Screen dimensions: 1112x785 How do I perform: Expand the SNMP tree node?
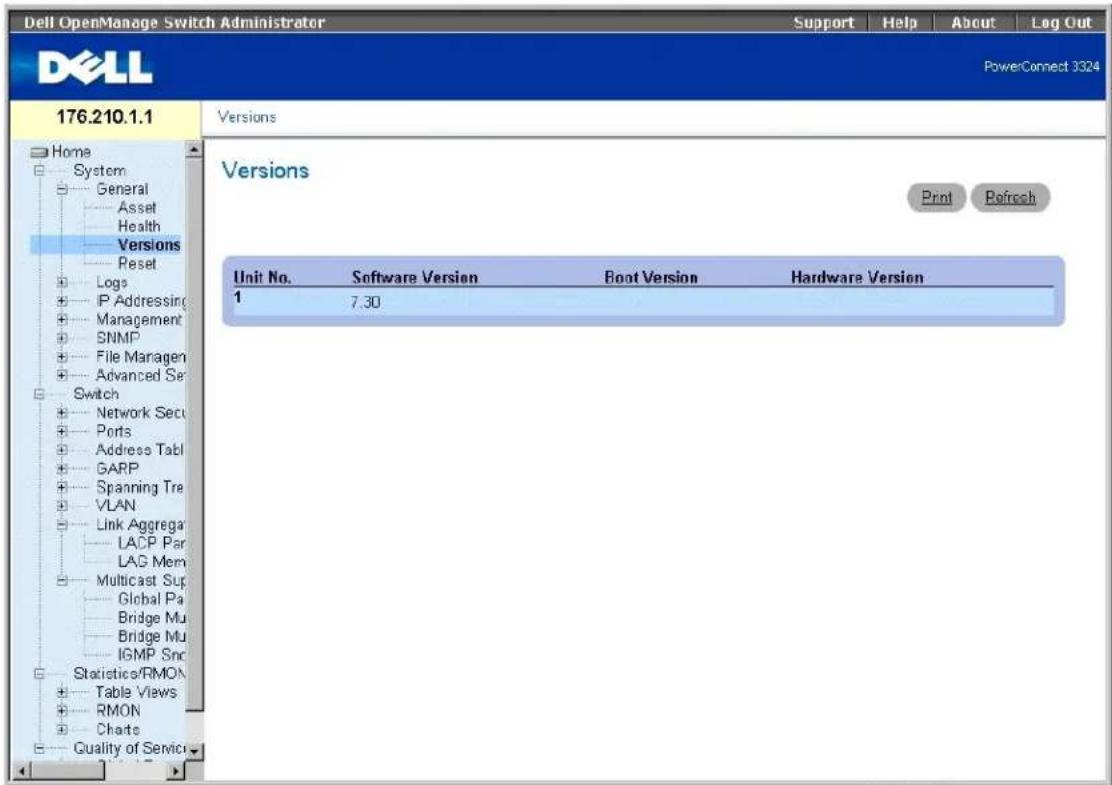62,338
